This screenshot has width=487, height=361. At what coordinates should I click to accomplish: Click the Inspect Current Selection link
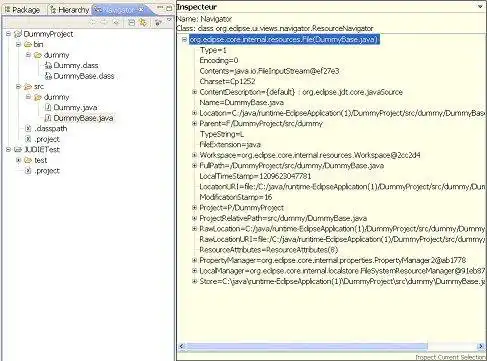pos(450,357)
